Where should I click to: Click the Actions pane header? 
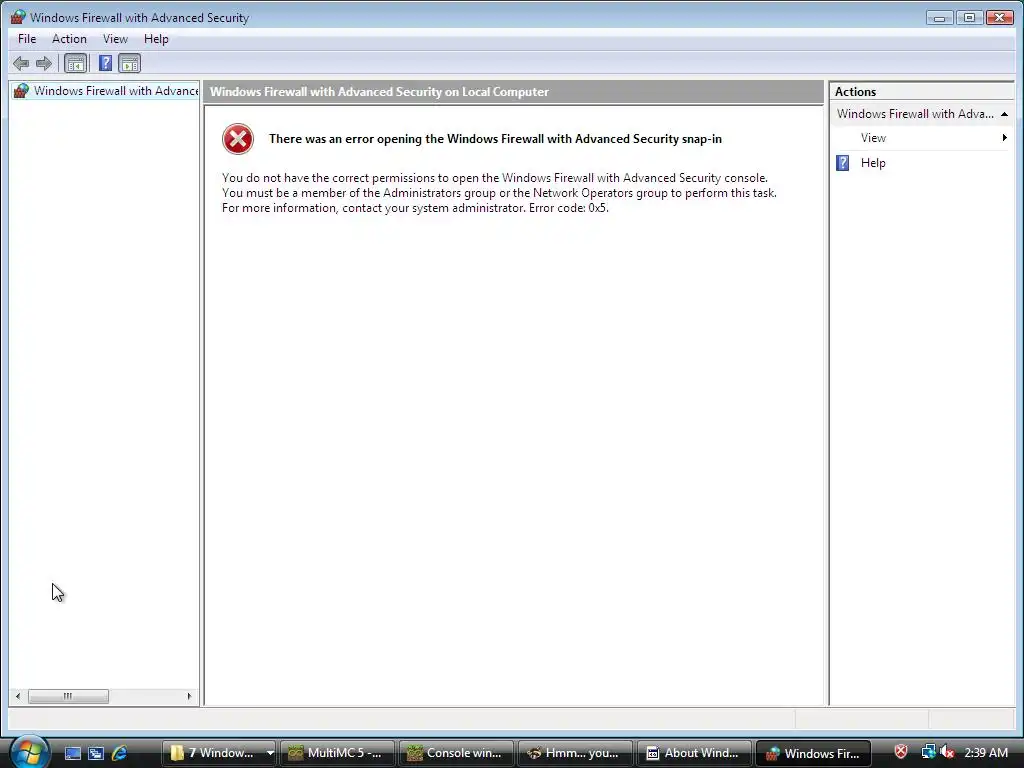[922, 91]
